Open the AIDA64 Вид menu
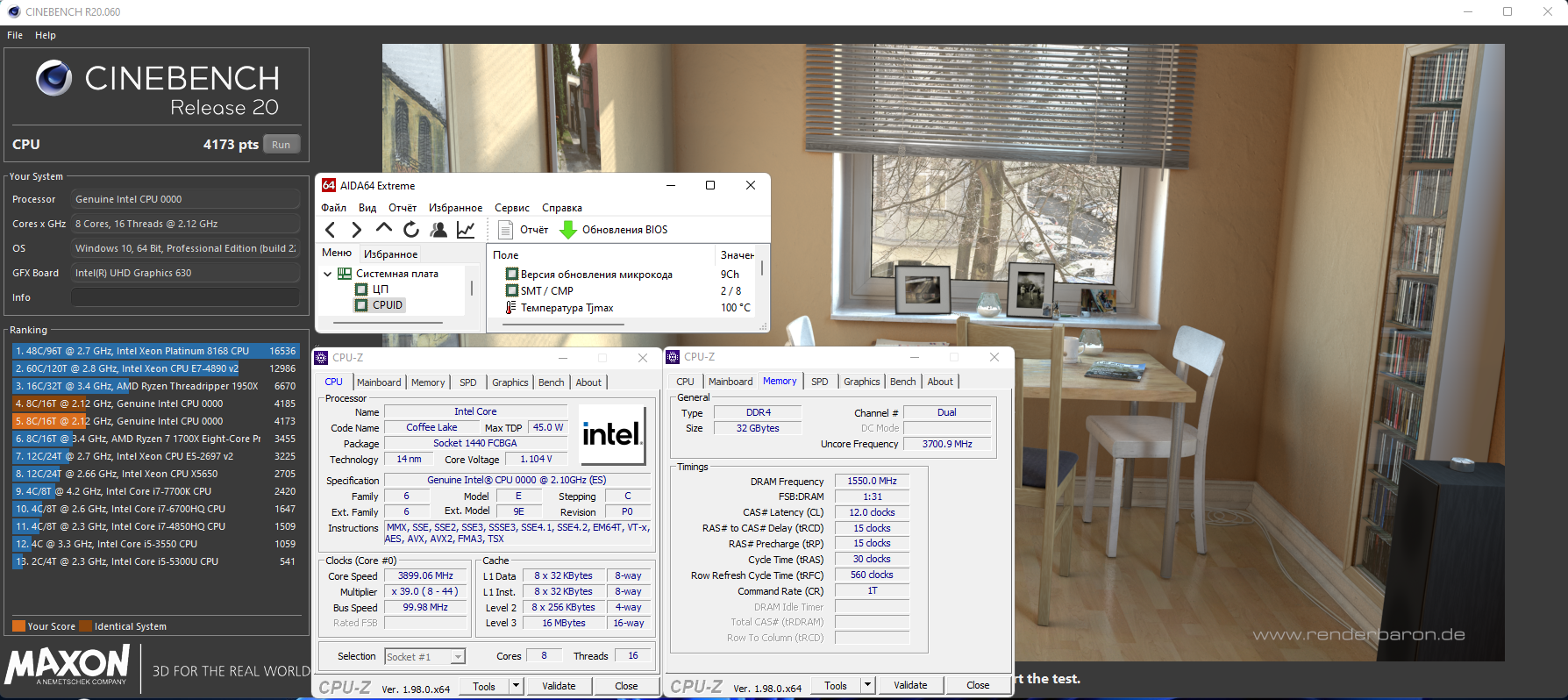1568x700 pixels. coord(367,208)
